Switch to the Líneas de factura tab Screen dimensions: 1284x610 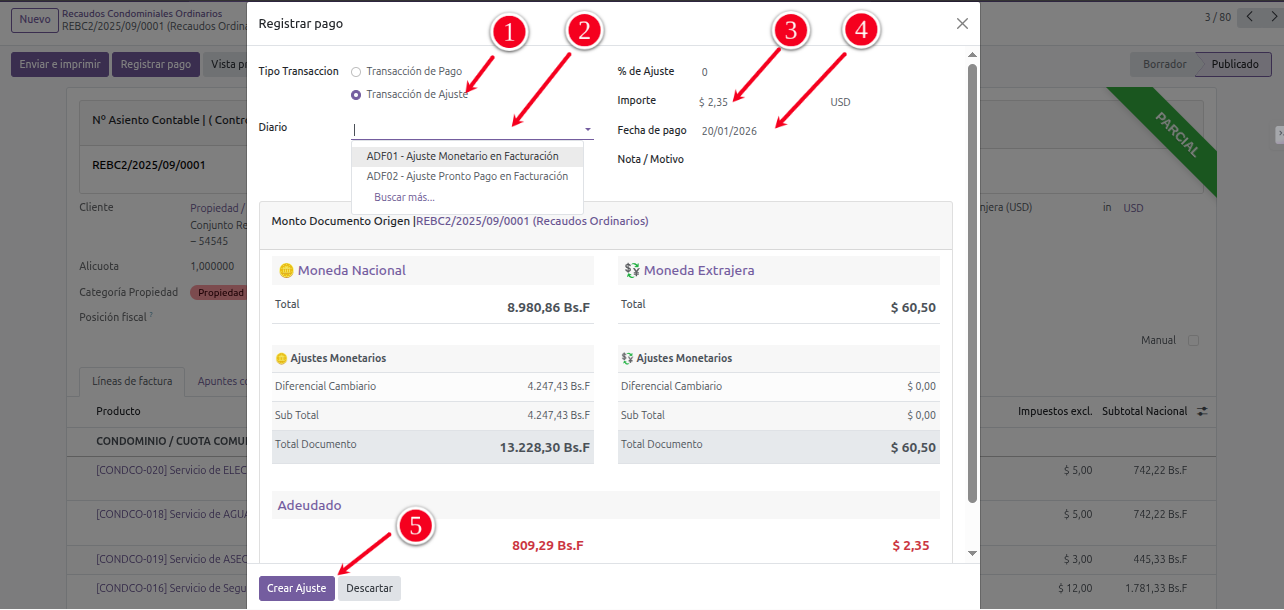[132, 381]
